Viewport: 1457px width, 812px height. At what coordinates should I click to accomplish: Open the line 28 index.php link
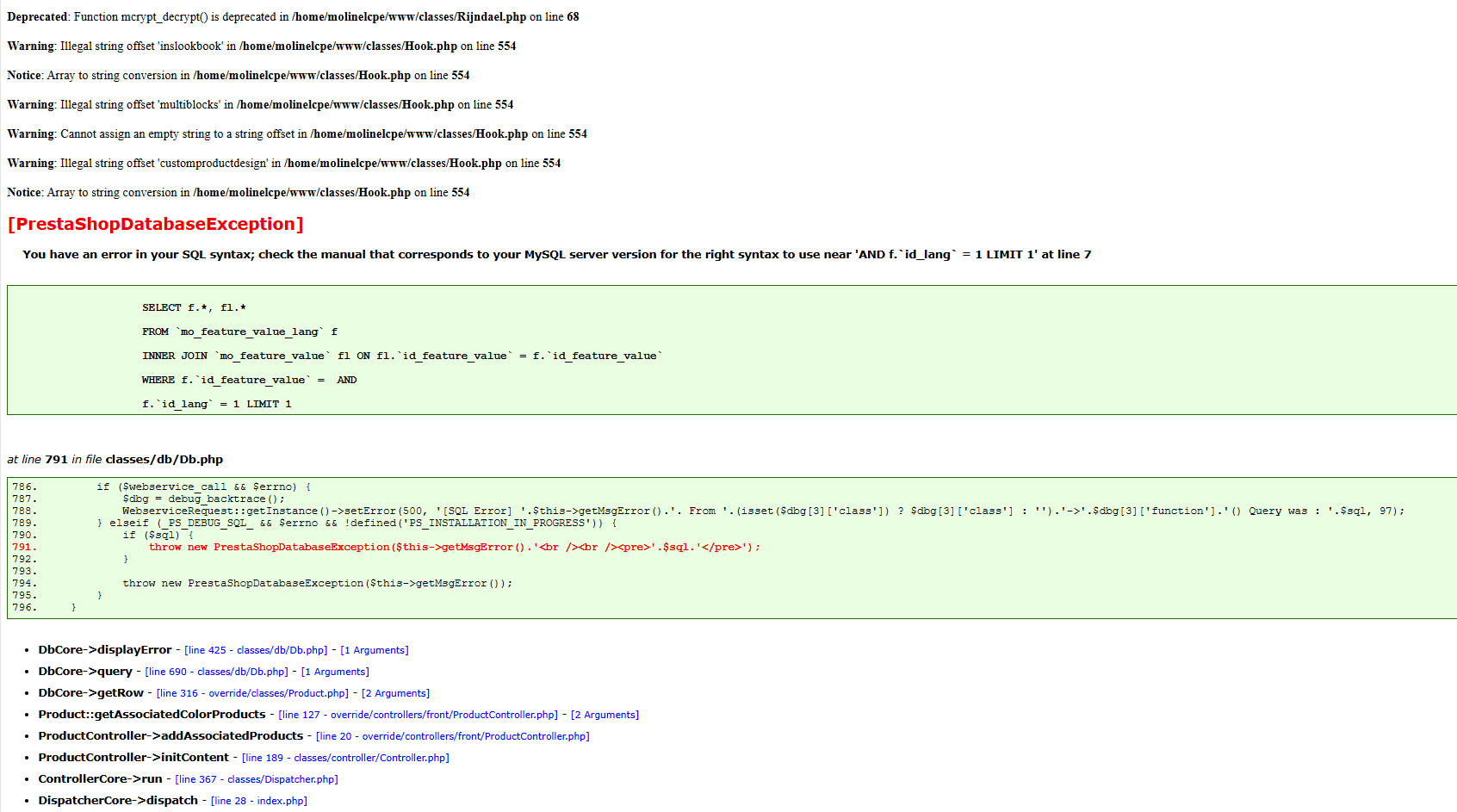pos(259,801)
